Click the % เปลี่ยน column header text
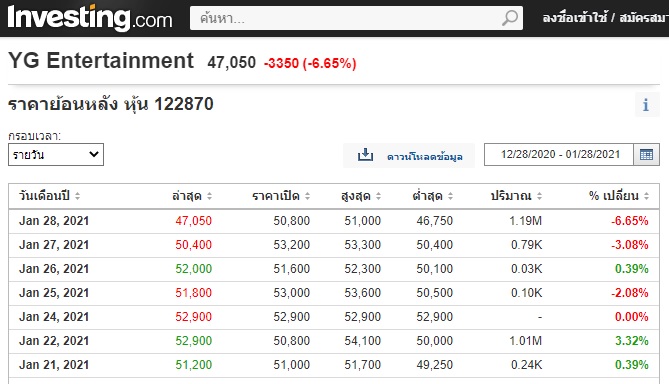 [614, 195]
